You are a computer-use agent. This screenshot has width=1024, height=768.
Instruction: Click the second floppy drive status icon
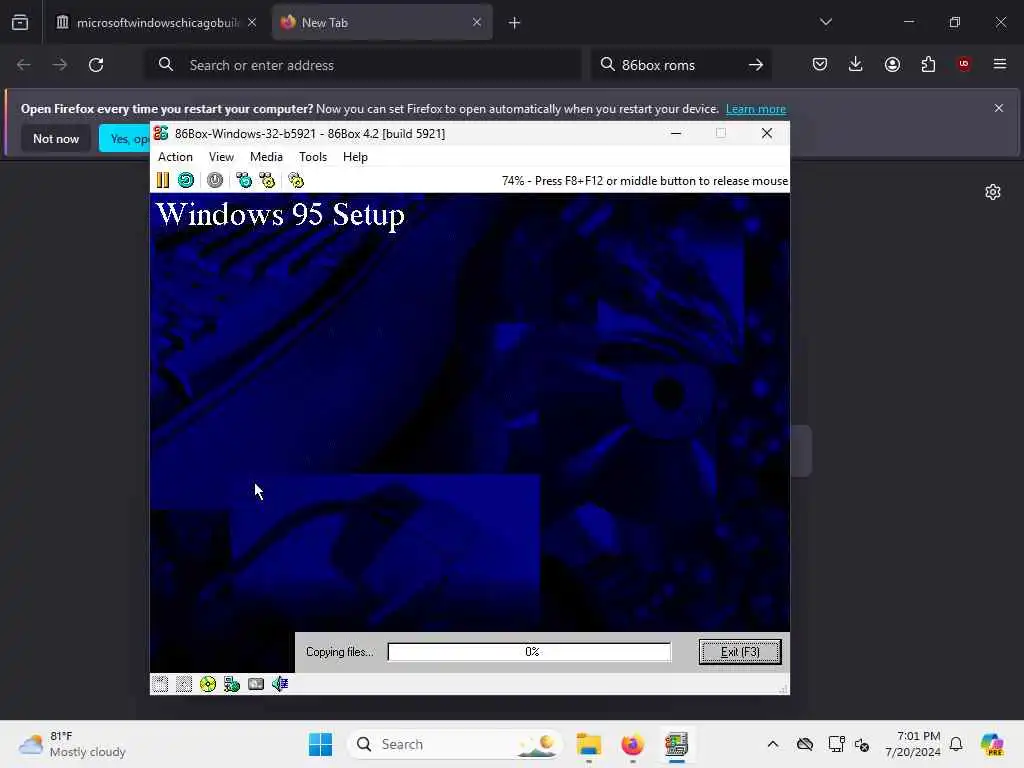point(184,684)
